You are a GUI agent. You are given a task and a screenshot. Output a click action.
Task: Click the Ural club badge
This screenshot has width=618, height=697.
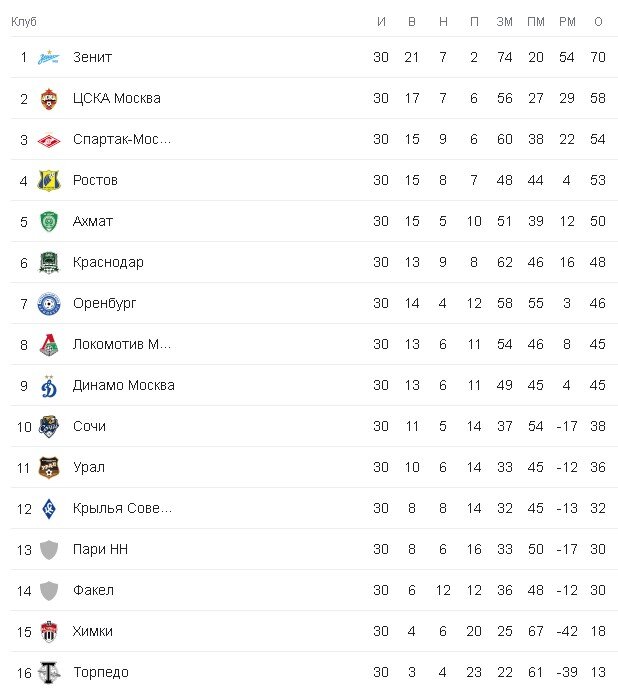[48, 468]
